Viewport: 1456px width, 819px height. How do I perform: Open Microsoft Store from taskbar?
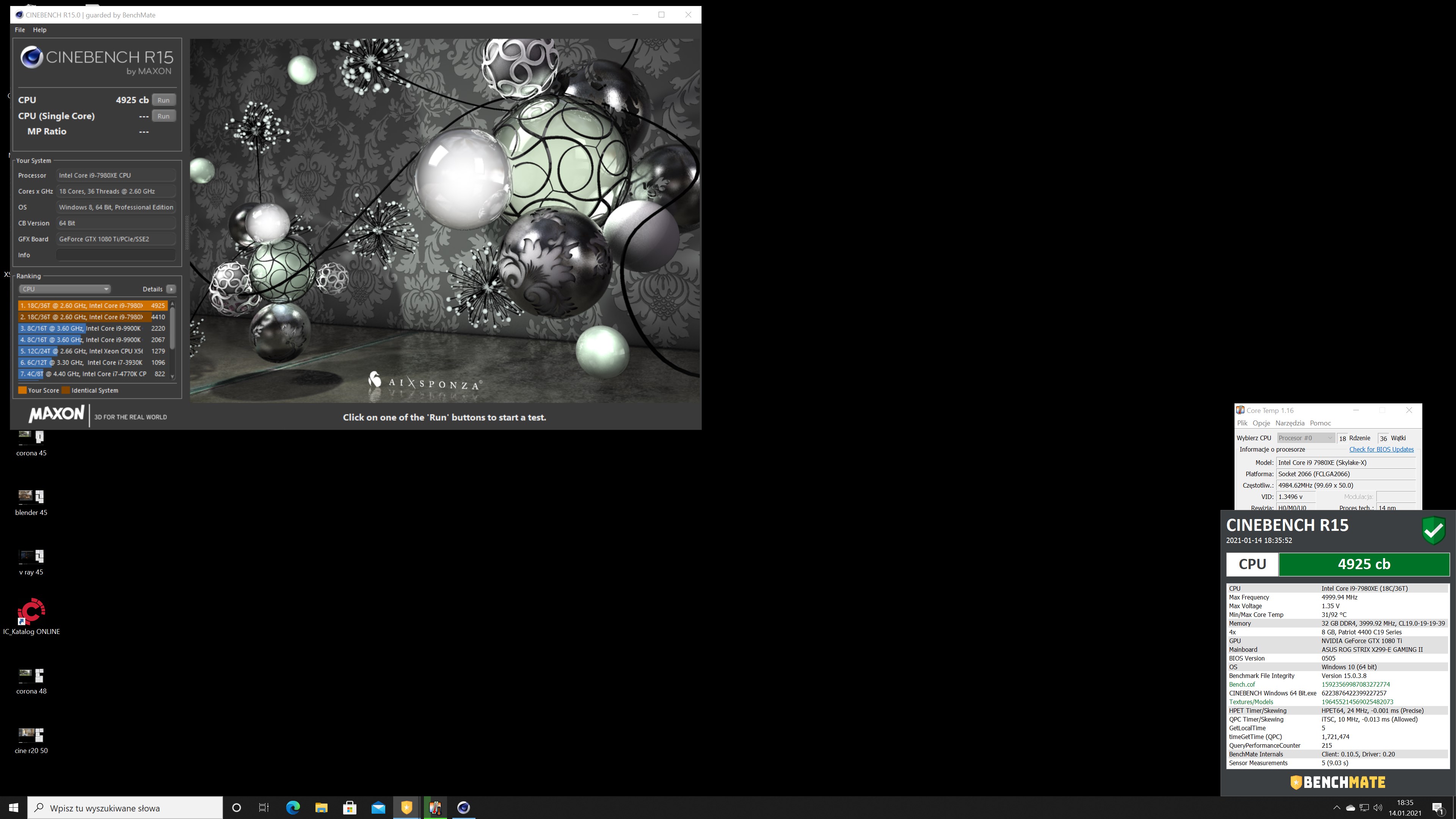point(349,808)
